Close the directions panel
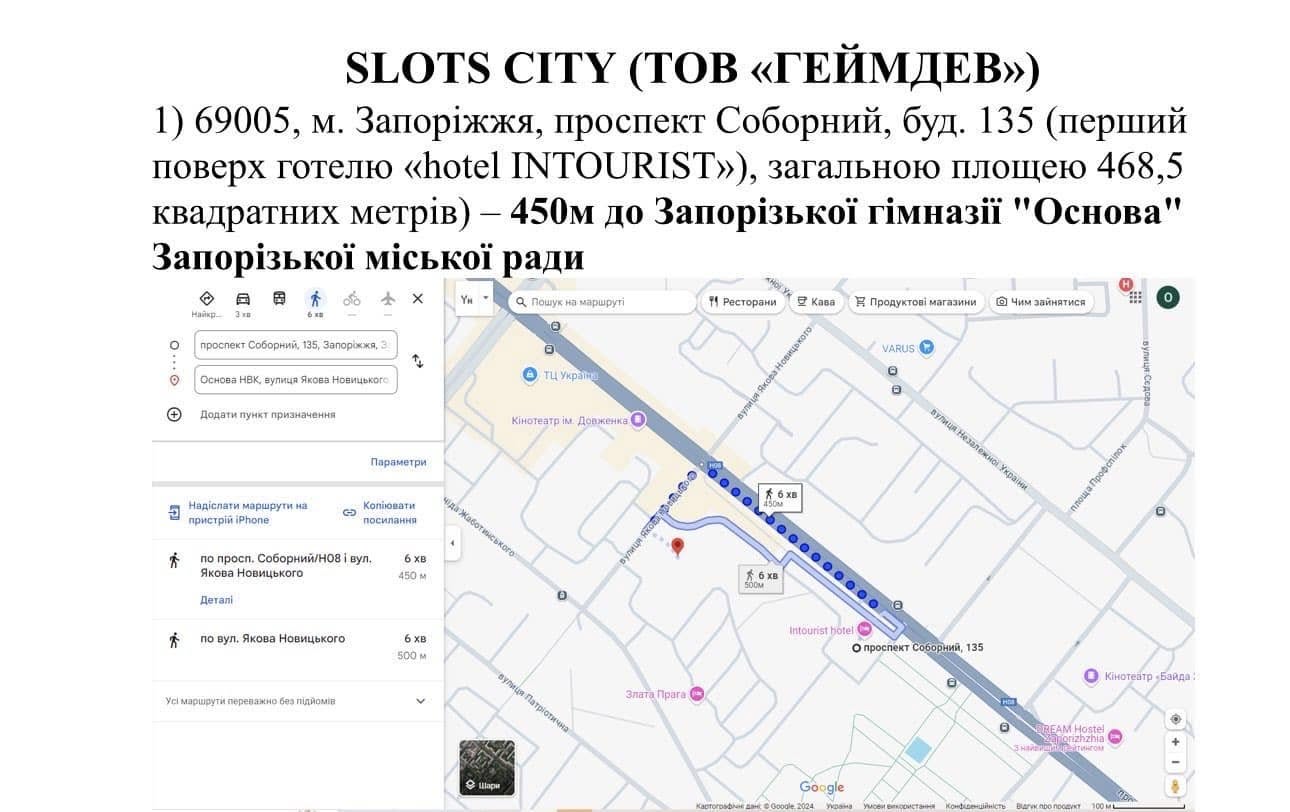The height and width of the screenshot is (812, 1290). click(x=418, y=298)
